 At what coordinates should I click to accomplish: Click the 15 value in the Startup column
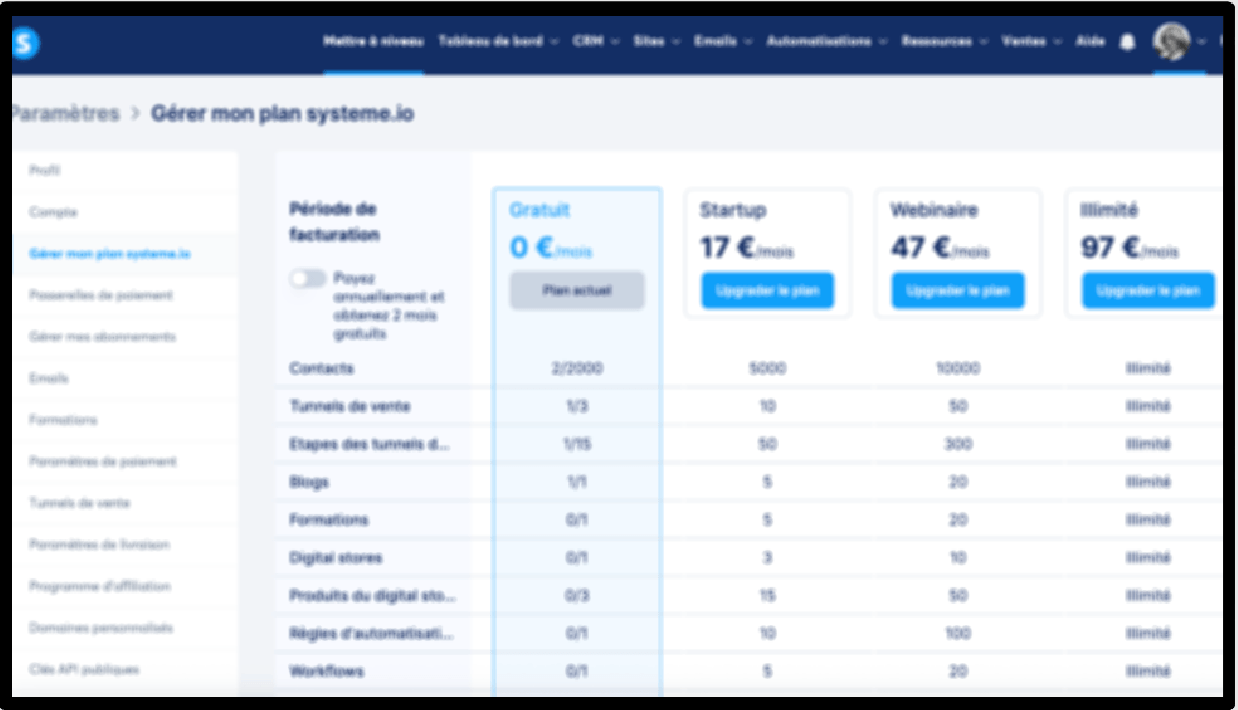pos(767,595)
